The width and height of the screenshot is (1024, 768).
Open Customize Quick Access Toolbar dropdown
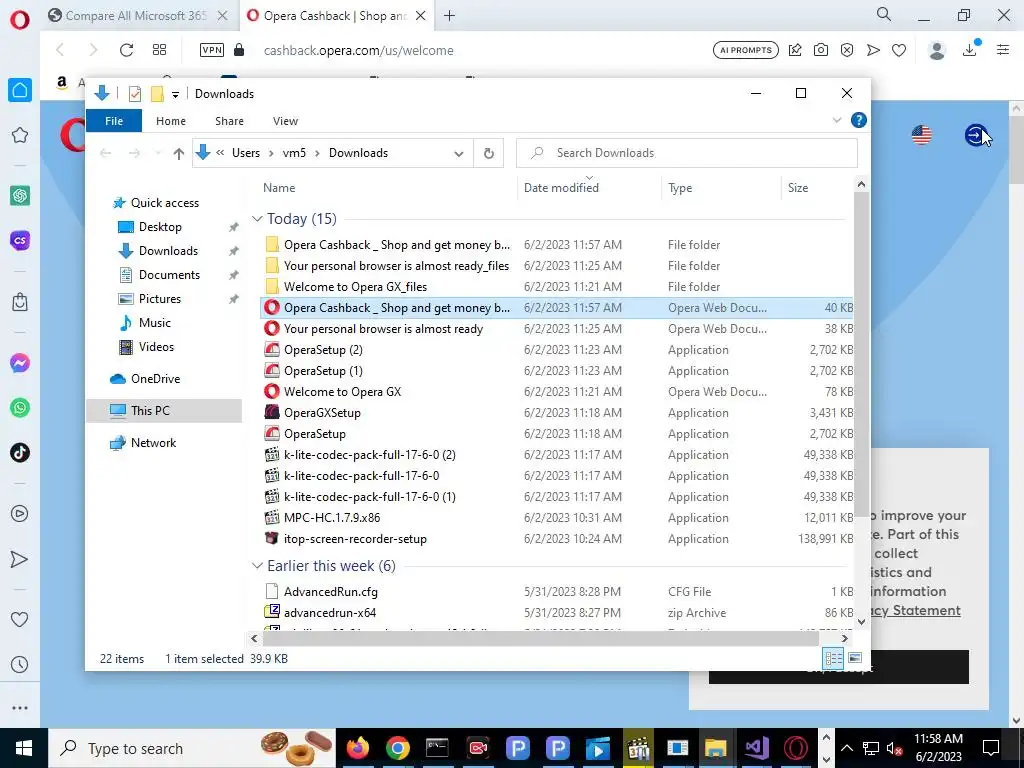point(175,95)
